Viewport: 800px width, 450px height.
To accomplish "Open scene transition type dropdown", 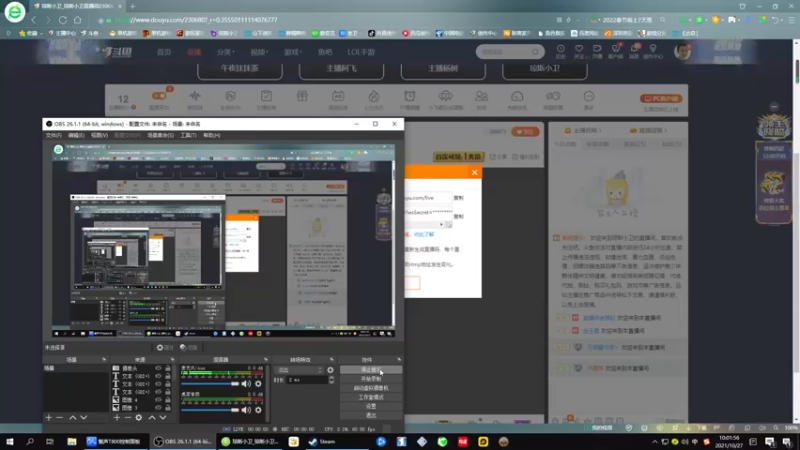I will pos(299,370).
